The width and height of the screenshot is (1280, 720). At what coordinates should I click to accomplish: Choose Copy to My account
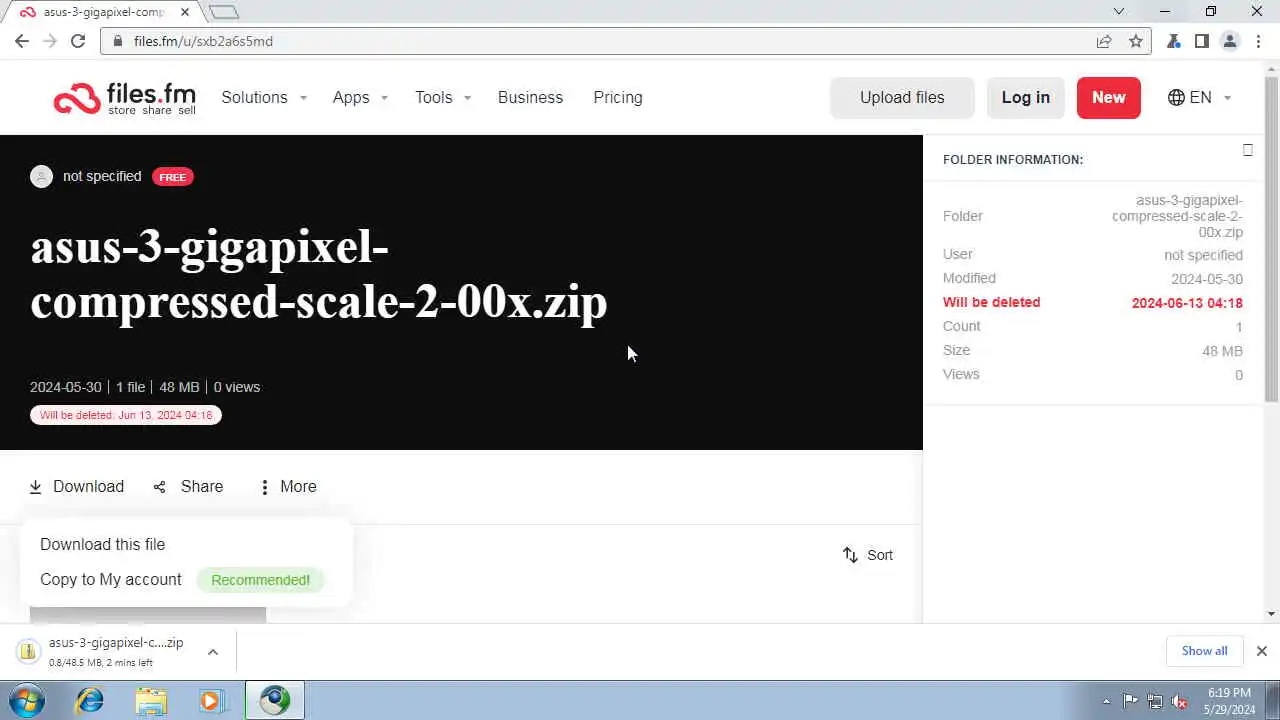coord(111,579)
